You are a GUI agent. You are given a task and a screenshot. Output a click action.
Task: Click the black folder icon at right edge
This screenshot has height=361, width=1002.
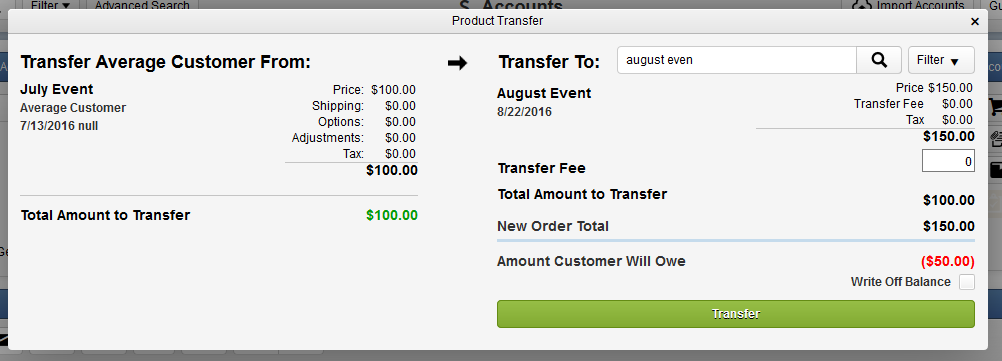(x=996, y=169)
